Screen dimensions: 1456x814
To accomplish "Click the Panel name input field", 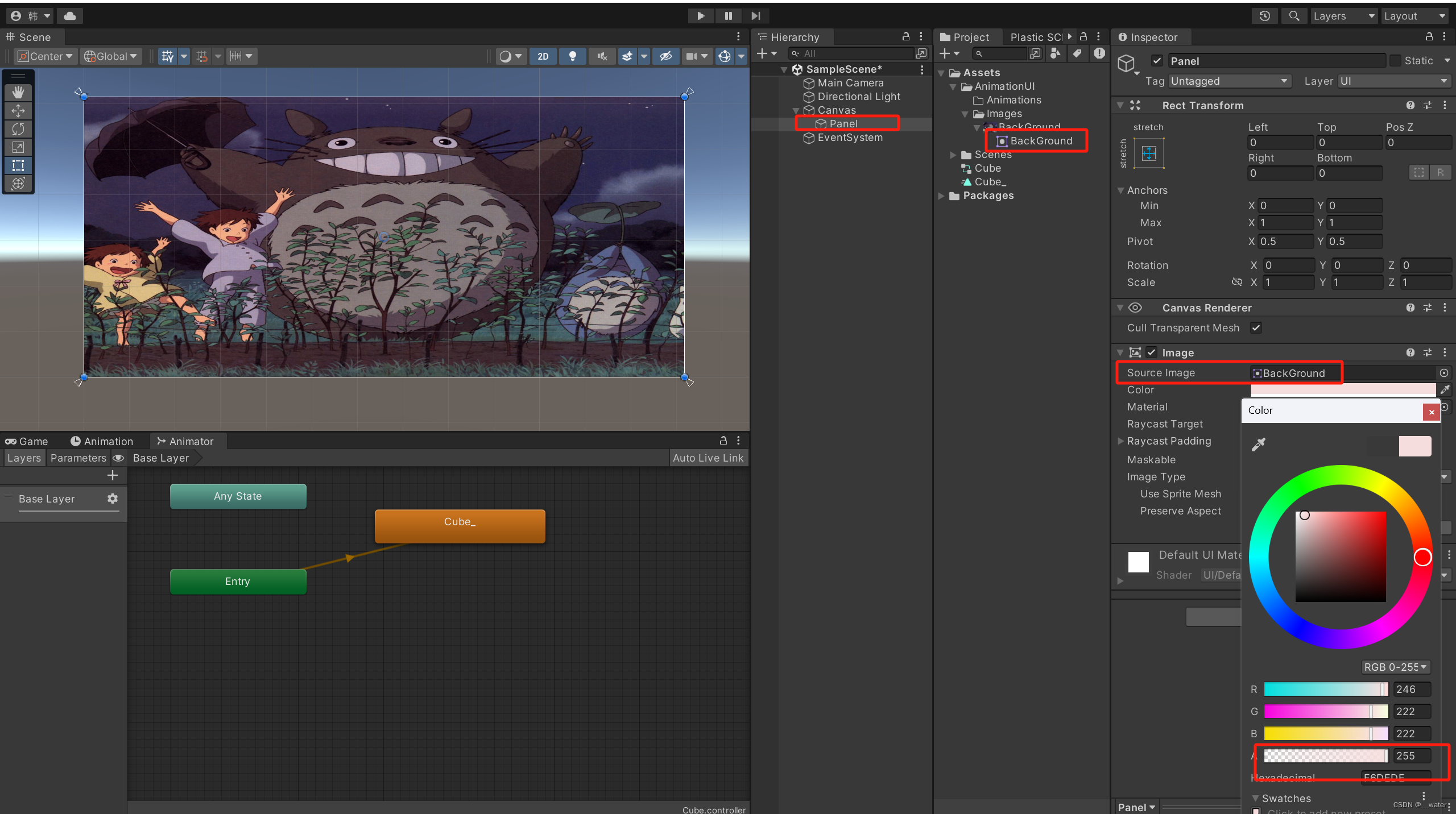I will 1276,61.
